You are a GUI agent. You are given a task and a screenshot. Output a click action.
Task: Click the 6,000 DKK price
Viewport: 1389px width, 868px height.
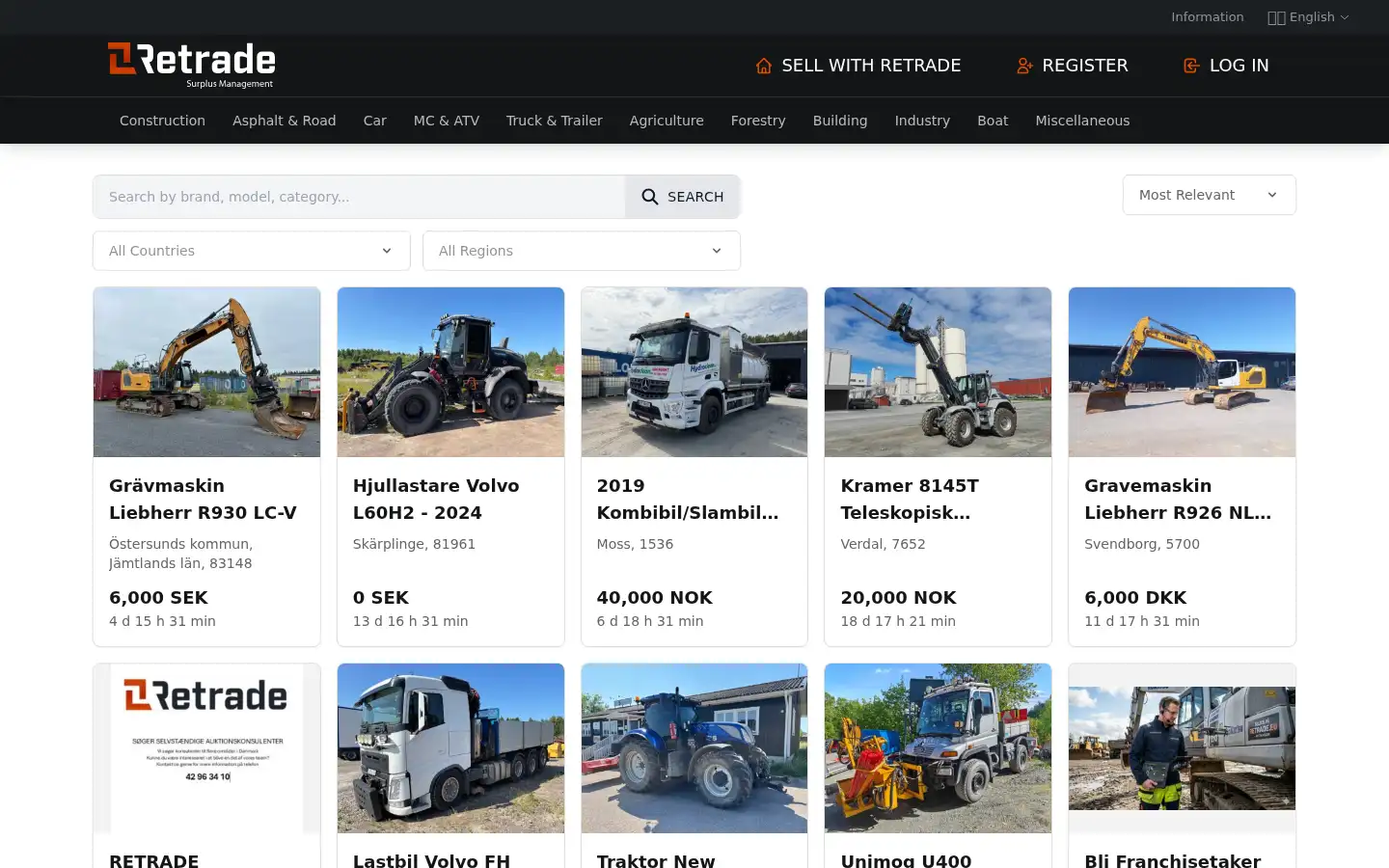click(x=1135, y=598)
